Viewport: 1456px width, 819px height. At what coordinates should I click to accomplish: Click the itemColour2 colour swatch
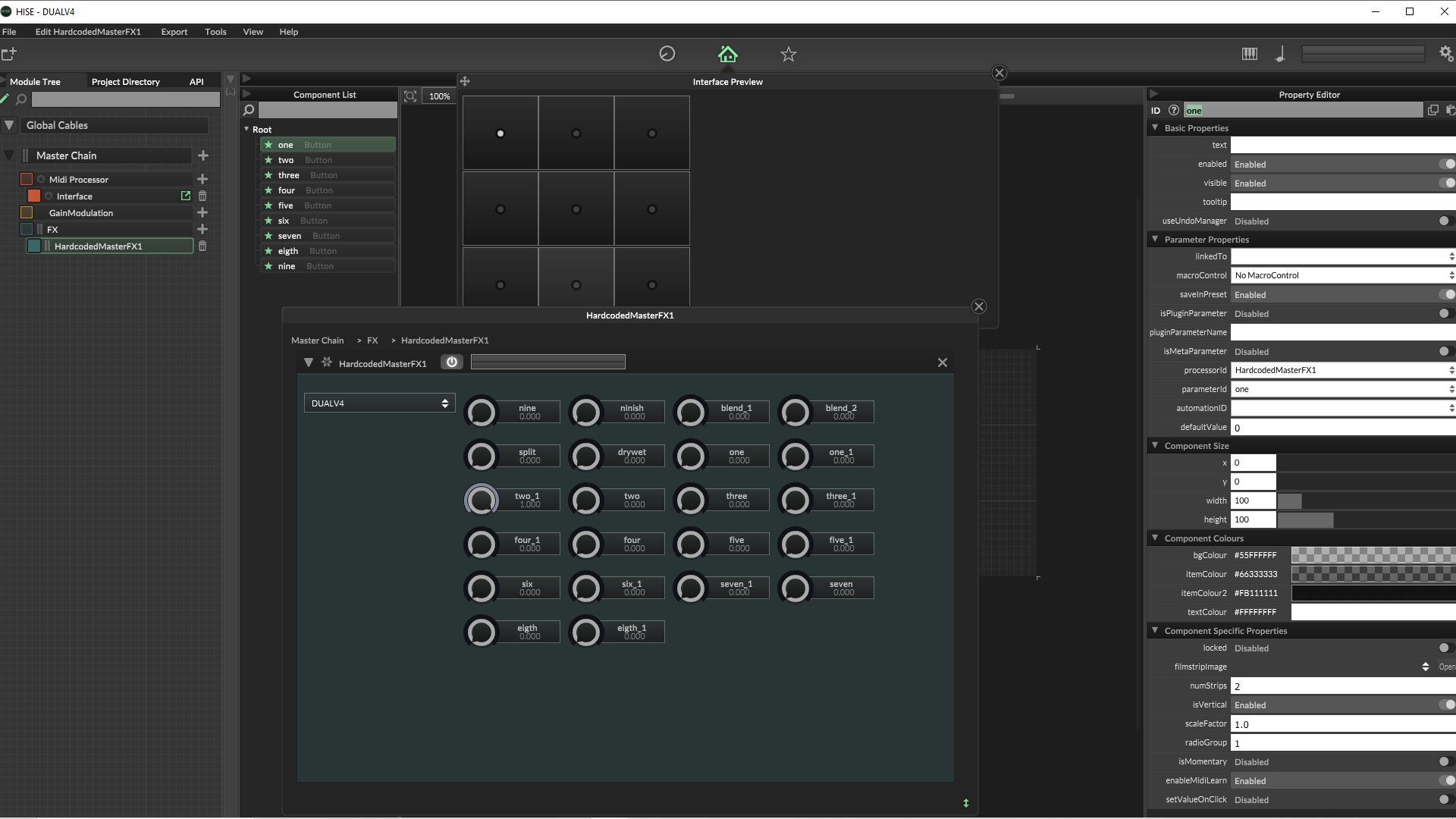(1373, 593)
